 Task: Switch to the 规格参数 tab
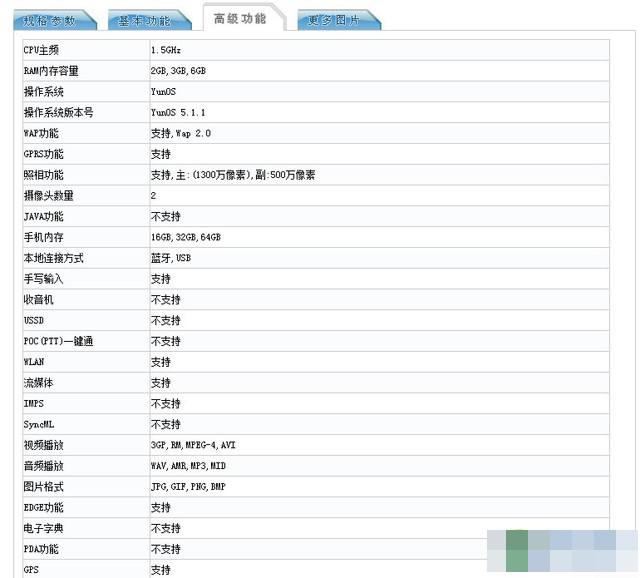[x=51, y=20]
